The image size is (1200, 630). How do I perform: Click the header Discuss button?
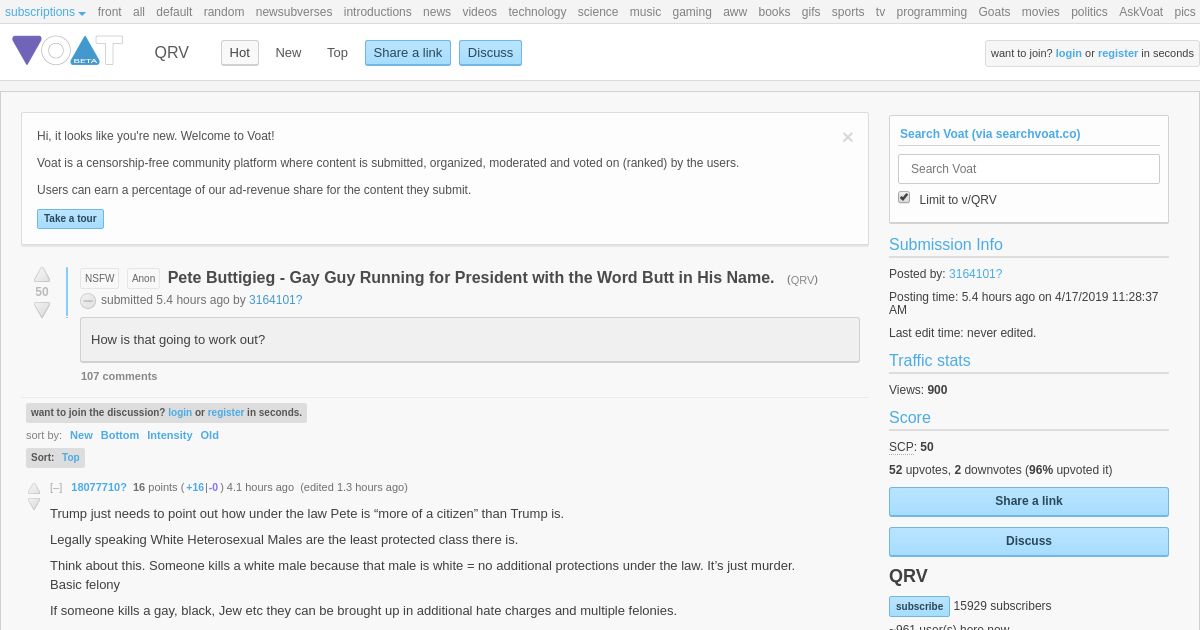point(490,53)
